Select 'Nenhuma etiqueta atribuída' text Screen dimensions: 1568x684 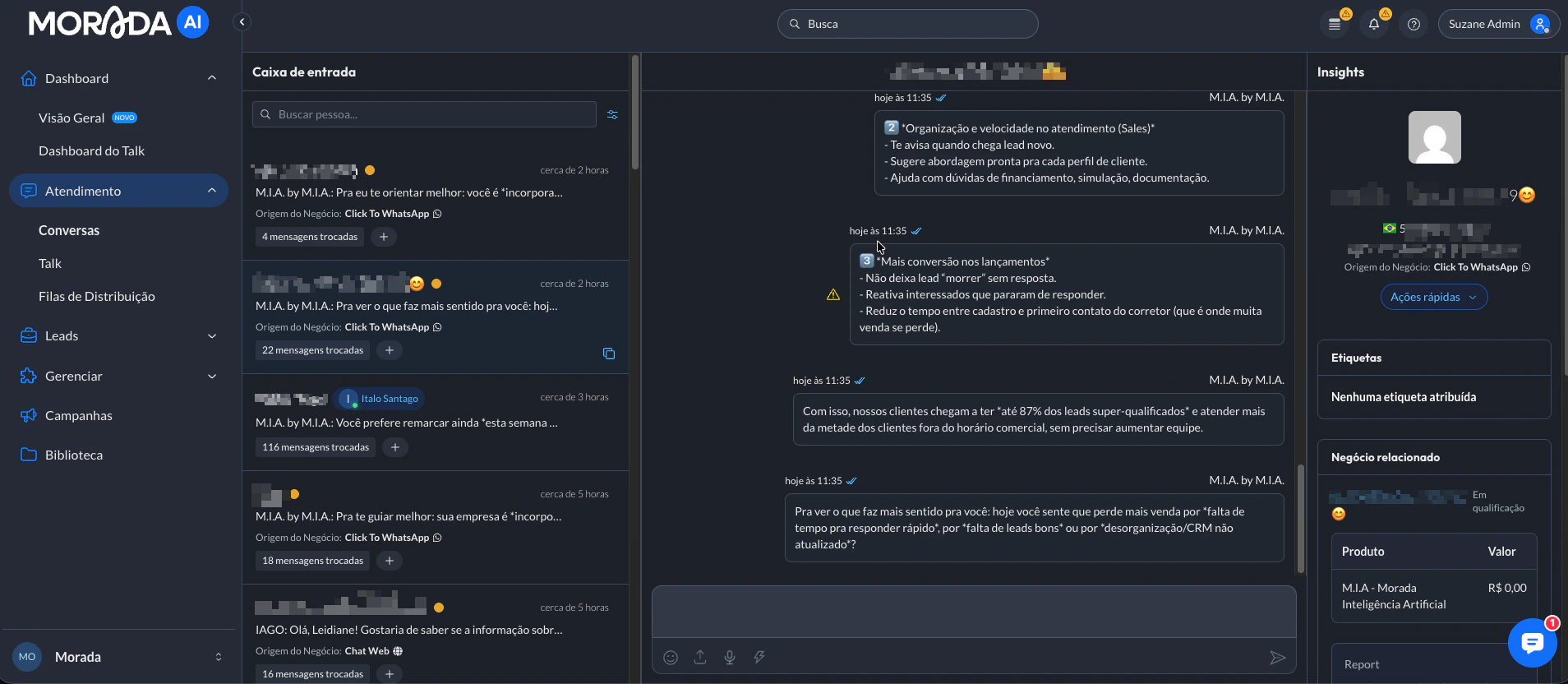click(1404, 397)
